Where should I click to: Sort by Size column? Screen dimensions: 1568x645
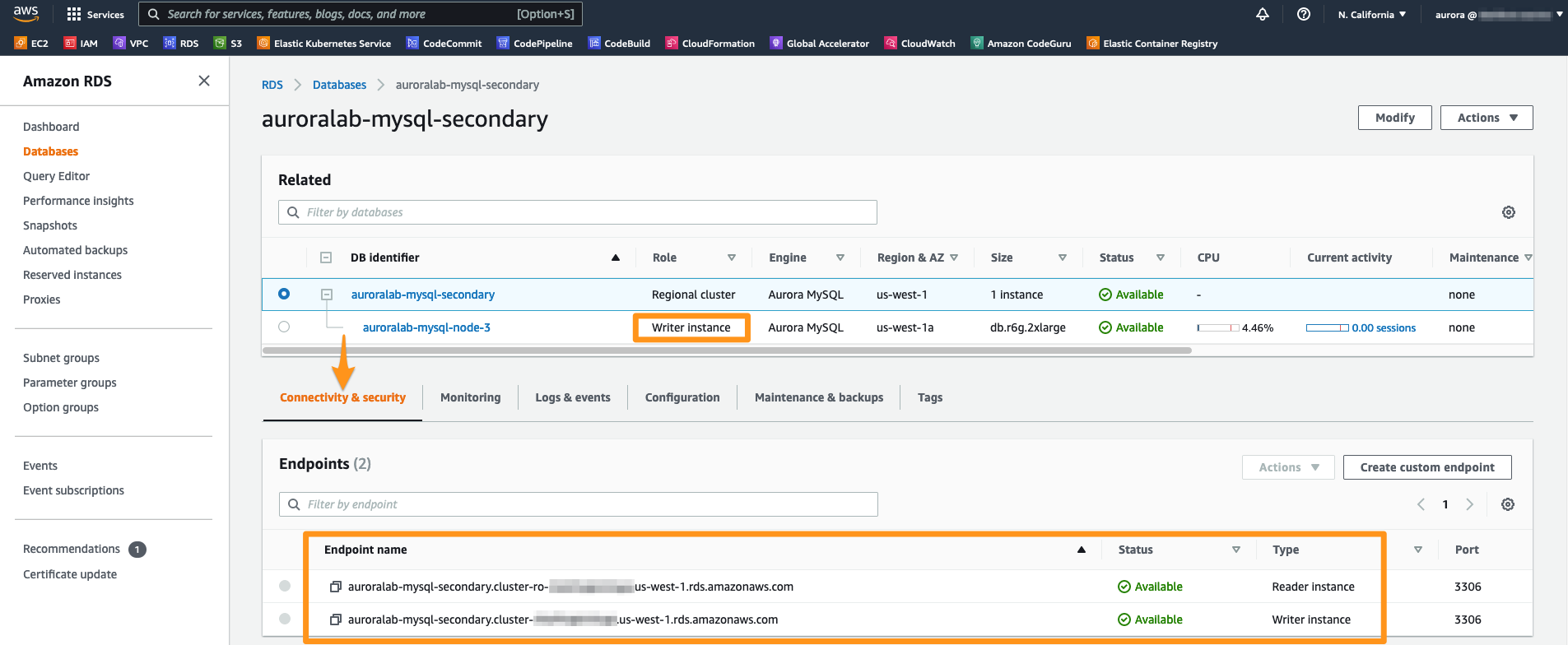(1063, 258)
